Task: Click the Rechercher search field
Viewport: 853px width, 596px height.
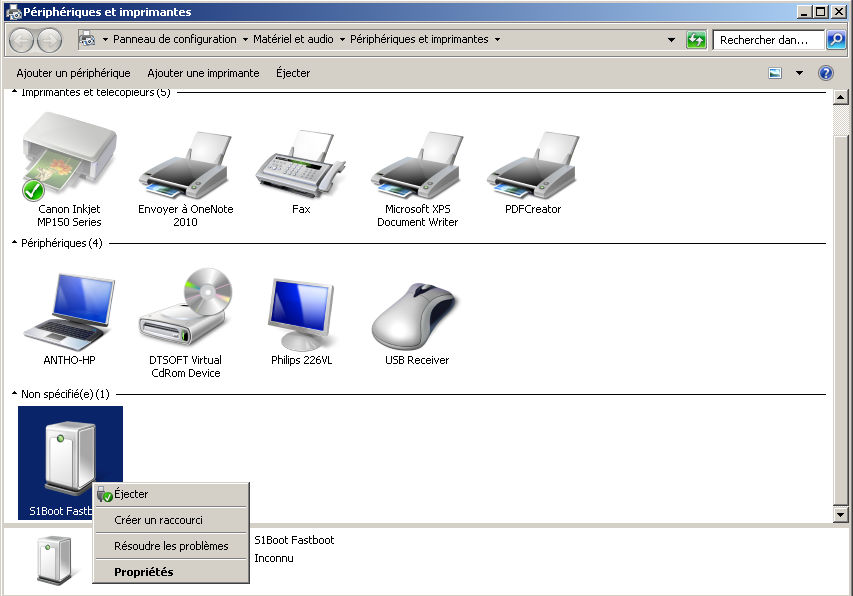Action: point(768,40)
